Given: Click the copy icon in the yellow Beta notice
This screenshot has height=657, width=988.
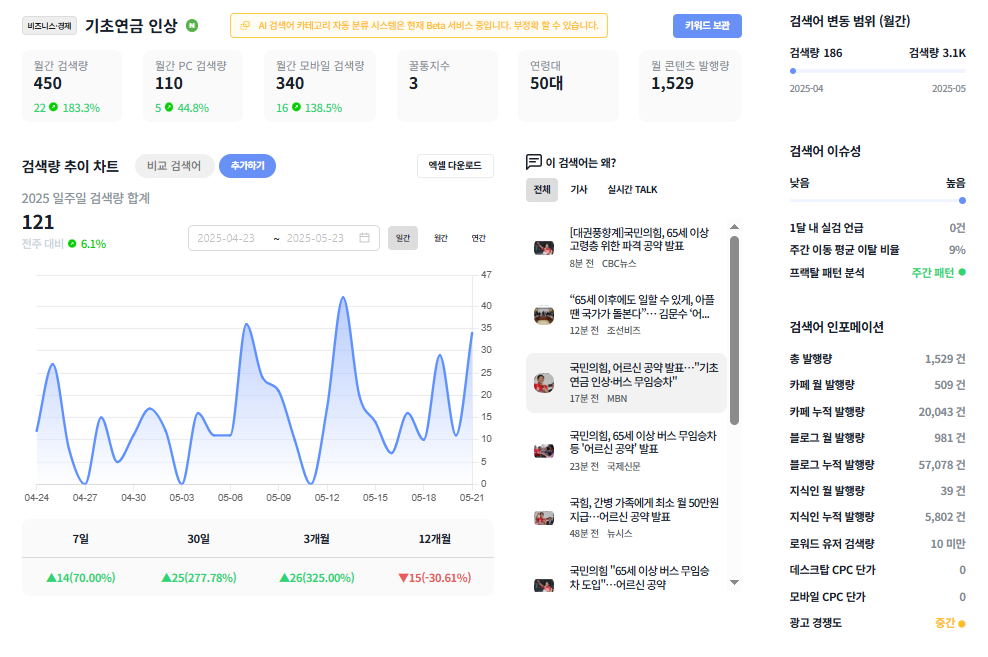Looking at the screenshot, I should (245, 26).
